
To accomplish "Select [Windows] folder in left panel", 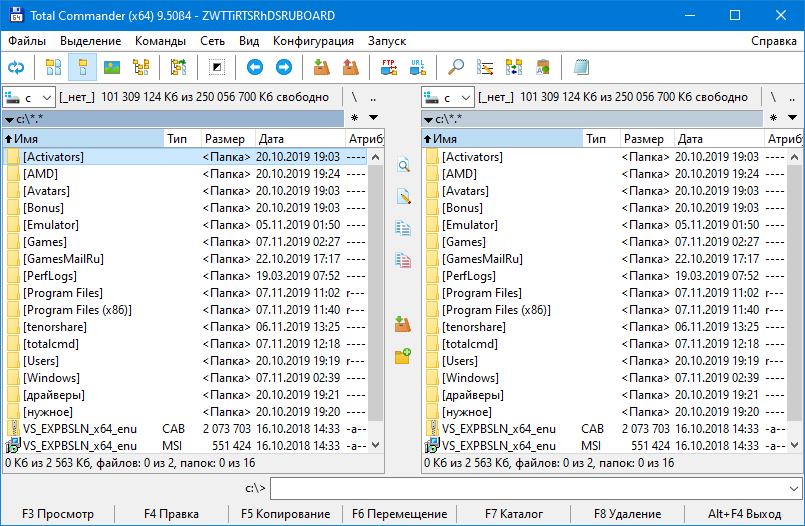I will pyautogui.click(x=187, y=378).
